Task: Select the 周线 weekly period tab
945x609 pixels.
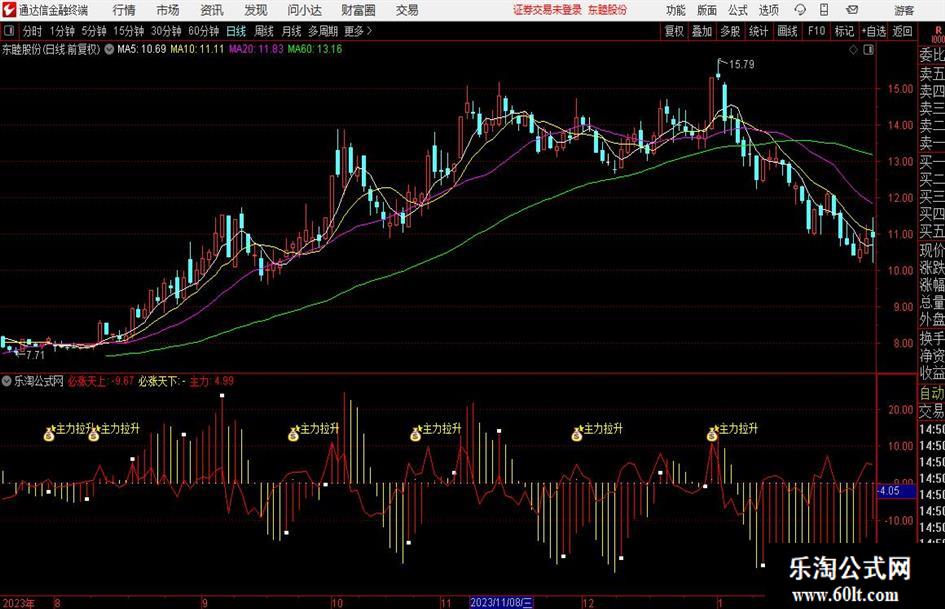Action: (264, 31)
